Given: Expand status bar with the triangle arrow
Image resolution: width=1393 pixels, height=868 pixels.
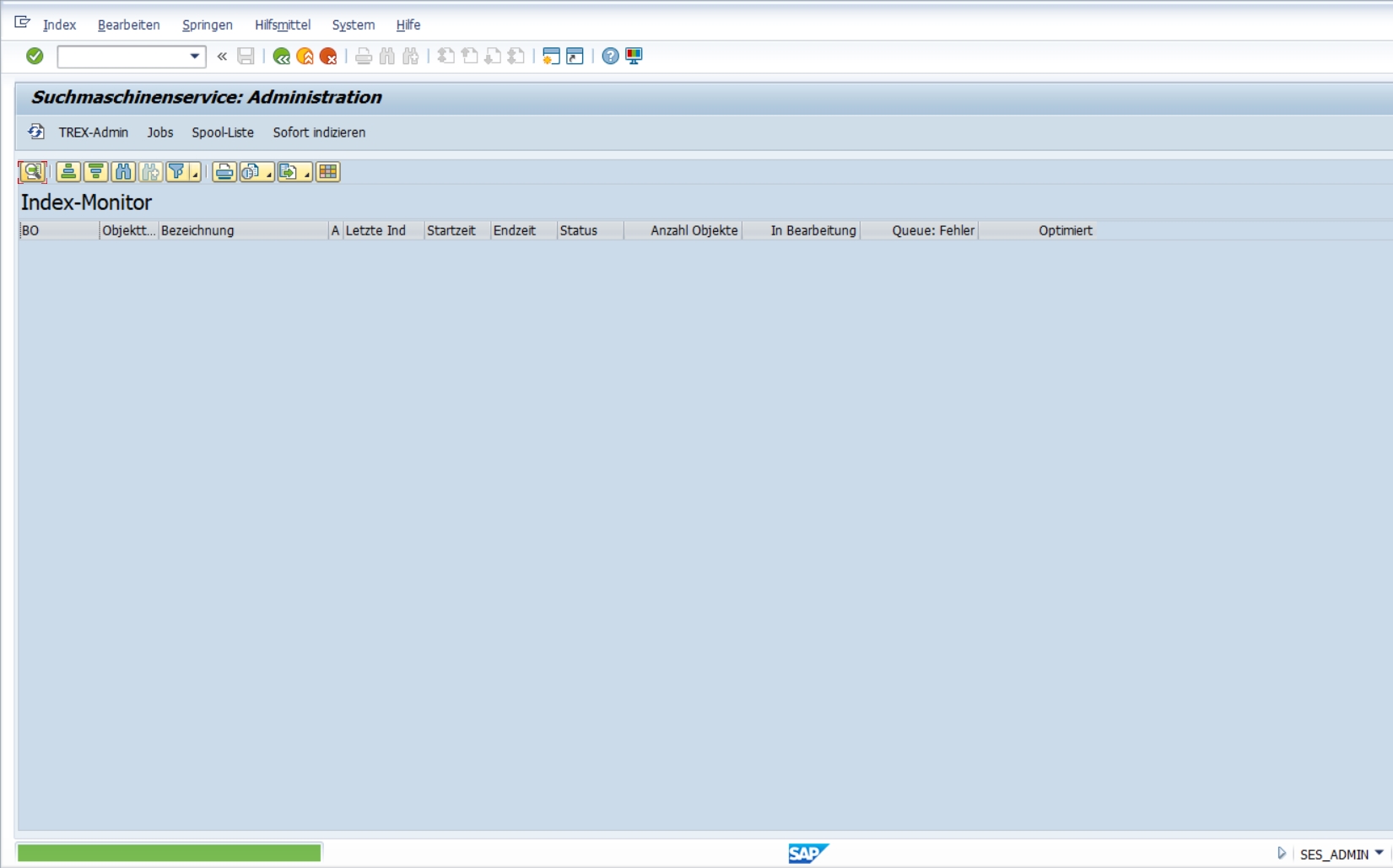Looking at the screenshot, I should [x=1282, y=854].
